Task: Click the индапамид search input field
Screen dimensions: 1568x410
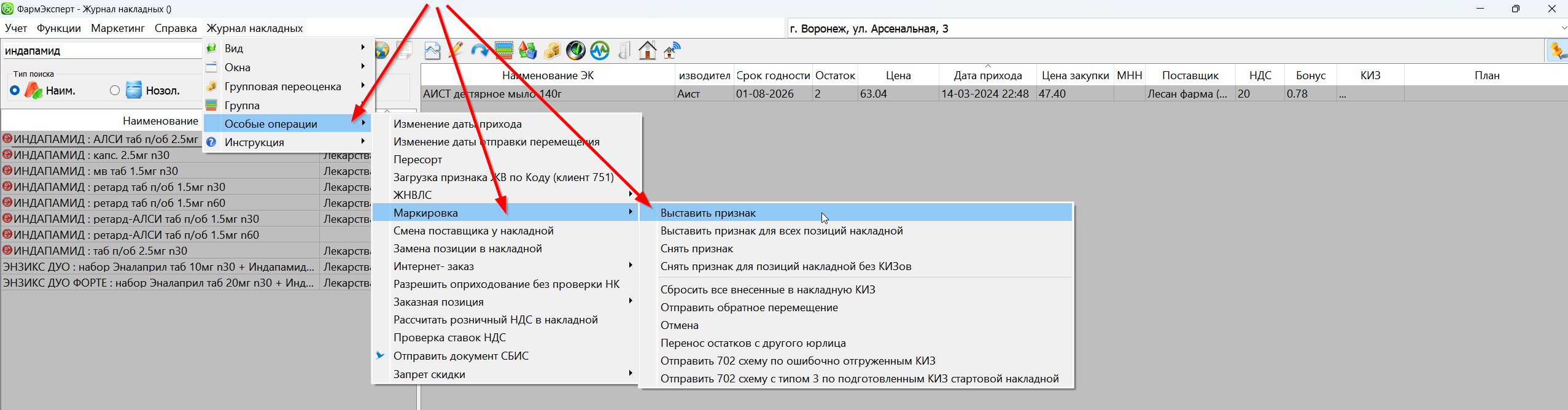Action: pyautogui.click(x=101, y=51)
